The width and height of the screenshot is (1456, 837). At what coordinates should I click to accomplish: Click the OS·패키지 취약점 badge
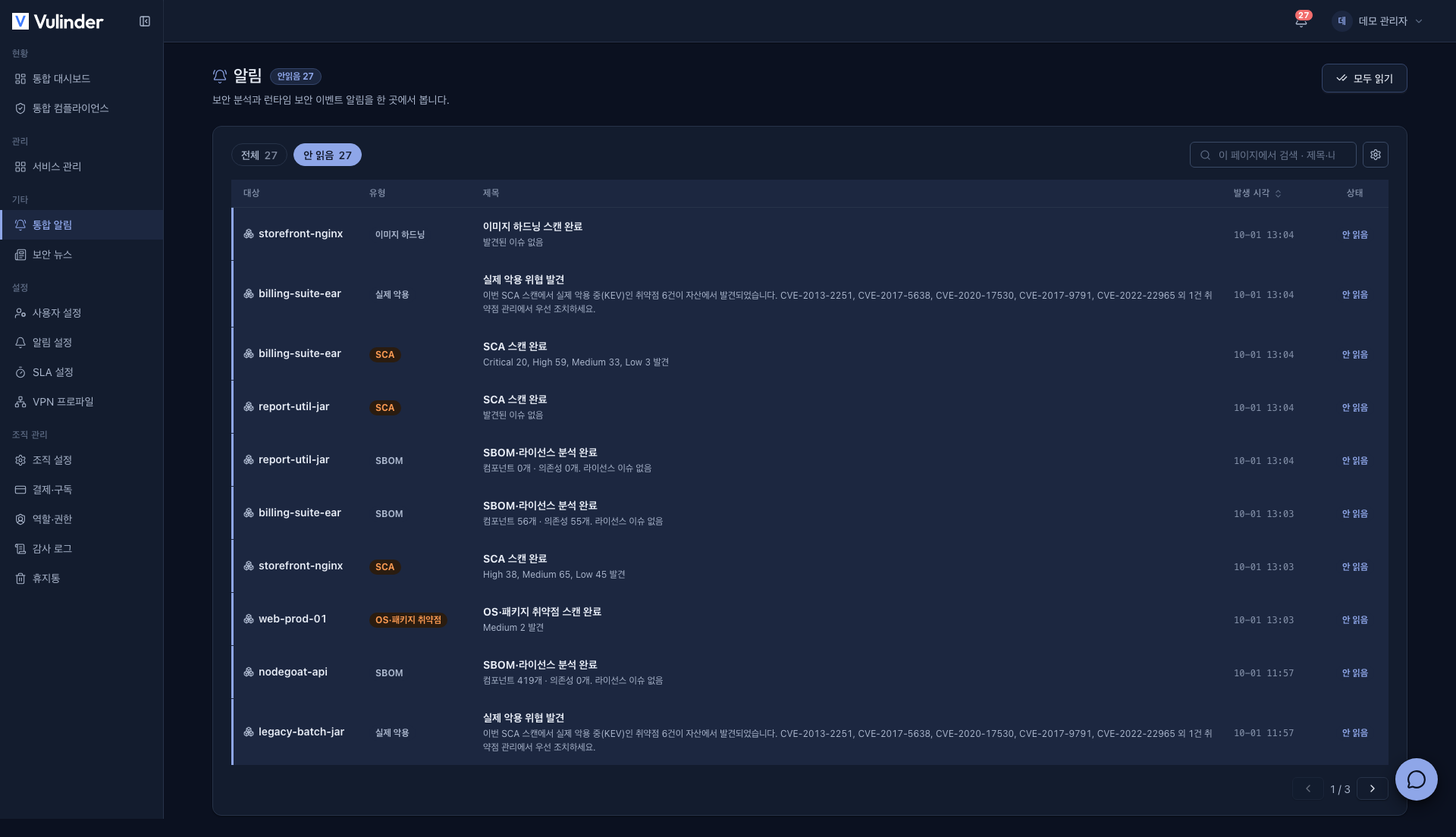(x=408, y=620)
